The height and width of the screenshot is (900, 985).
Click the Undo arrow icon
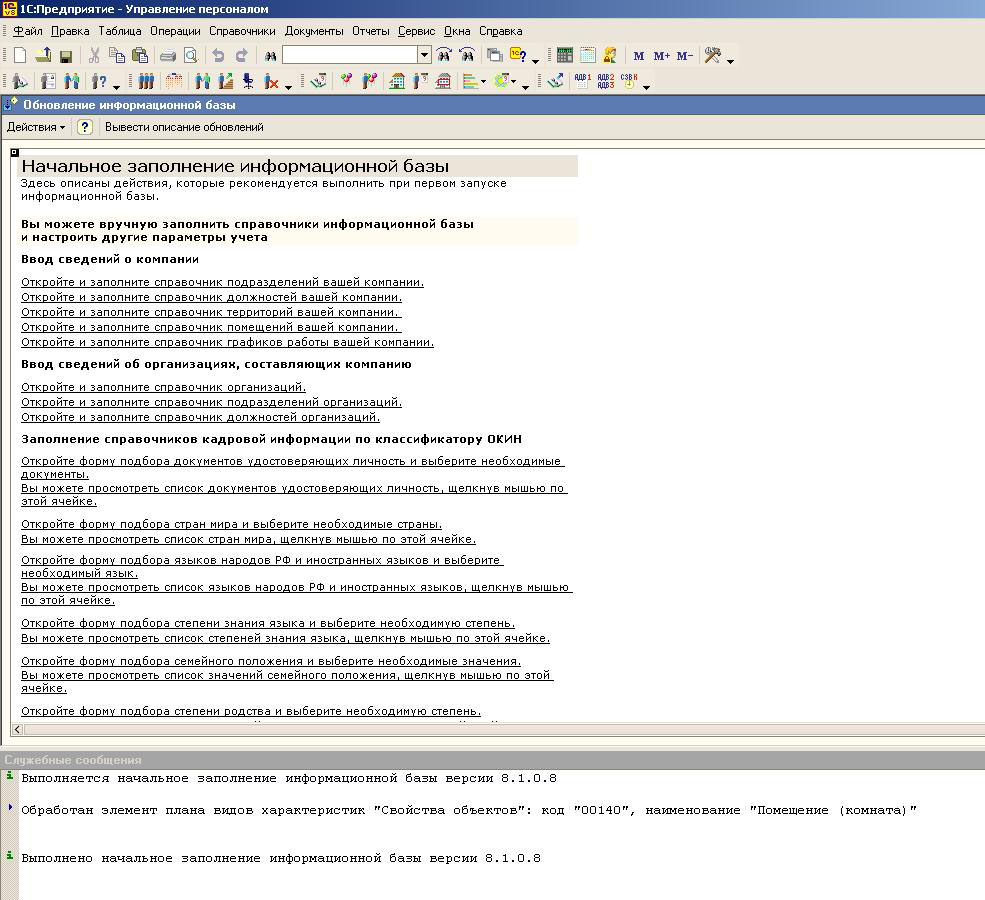click(218, 56)
